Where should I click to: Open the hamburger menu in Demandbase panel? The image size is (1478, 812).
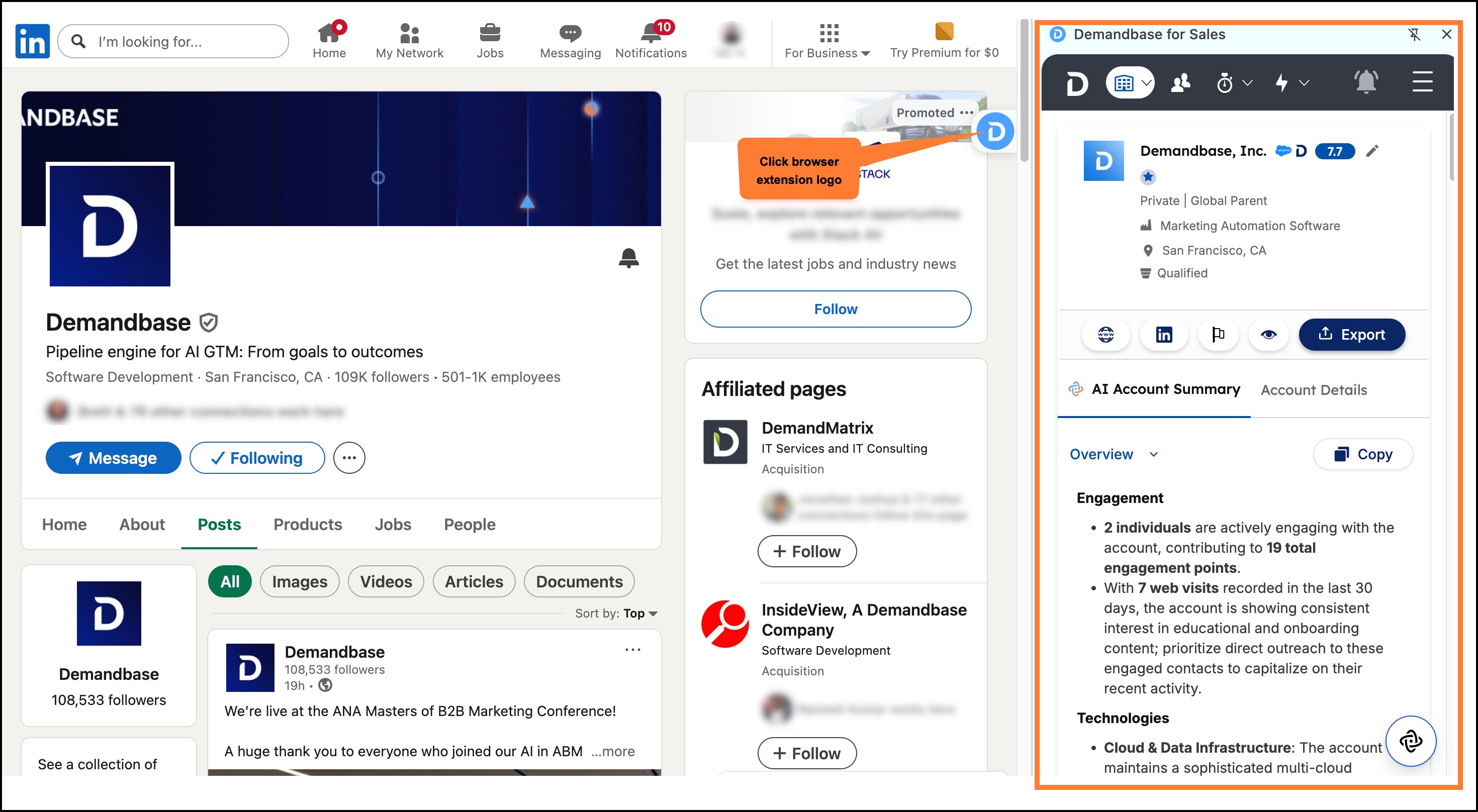pyautogui.click(x=1422, y=82)
